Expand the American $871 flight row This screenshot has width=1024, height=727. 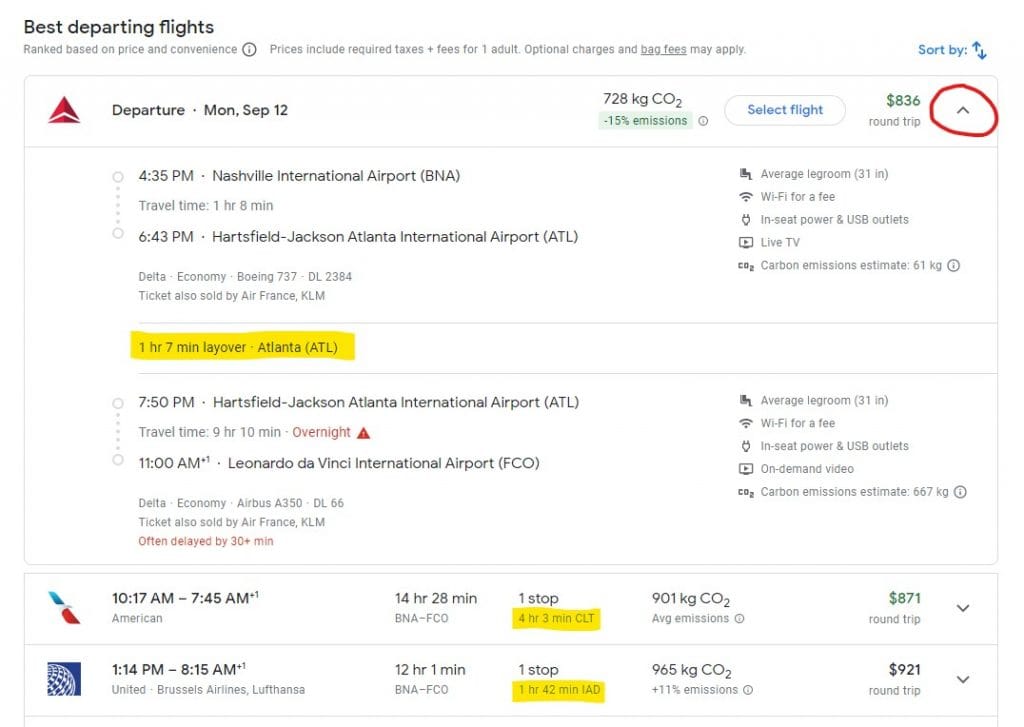tap(963, 607)
